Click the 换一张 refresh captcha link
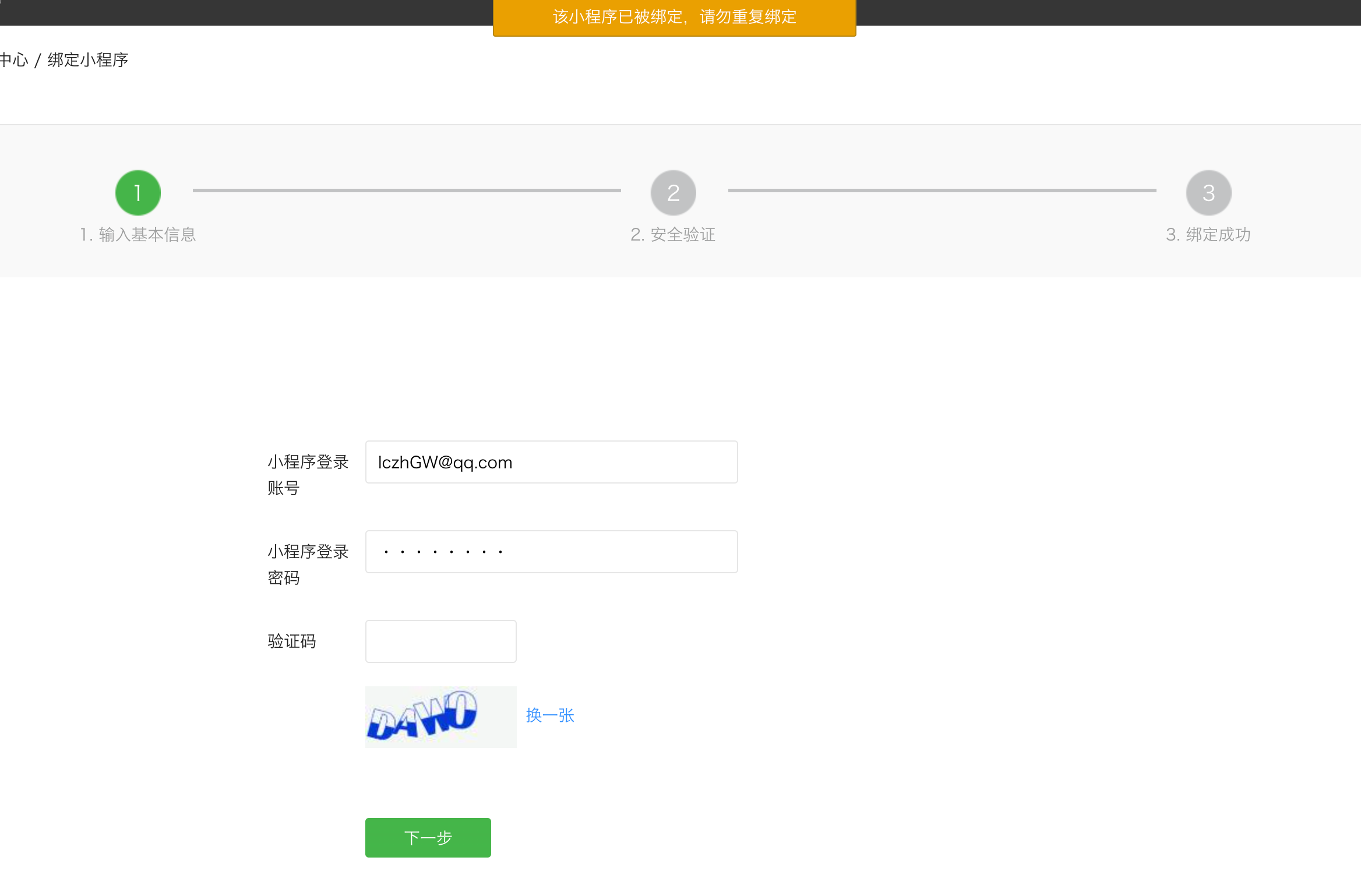Image resolution: width=1361 pixels, height=896 pixels. 550,715
